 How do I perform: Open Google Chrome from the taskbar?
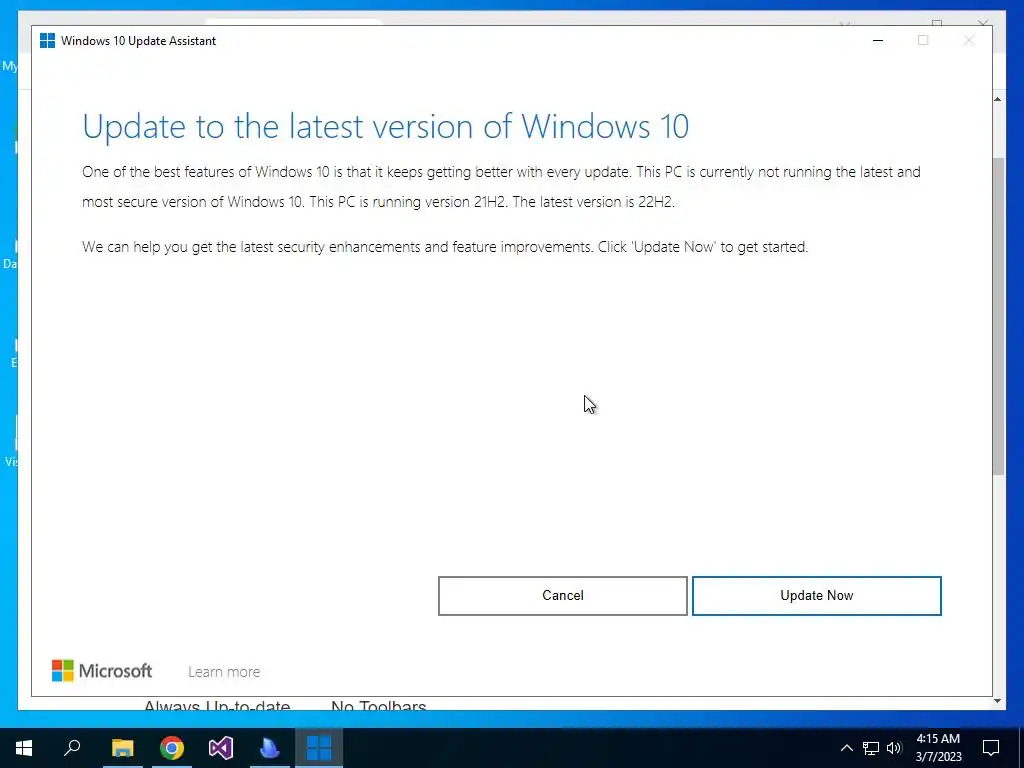(x=172, y=748)
